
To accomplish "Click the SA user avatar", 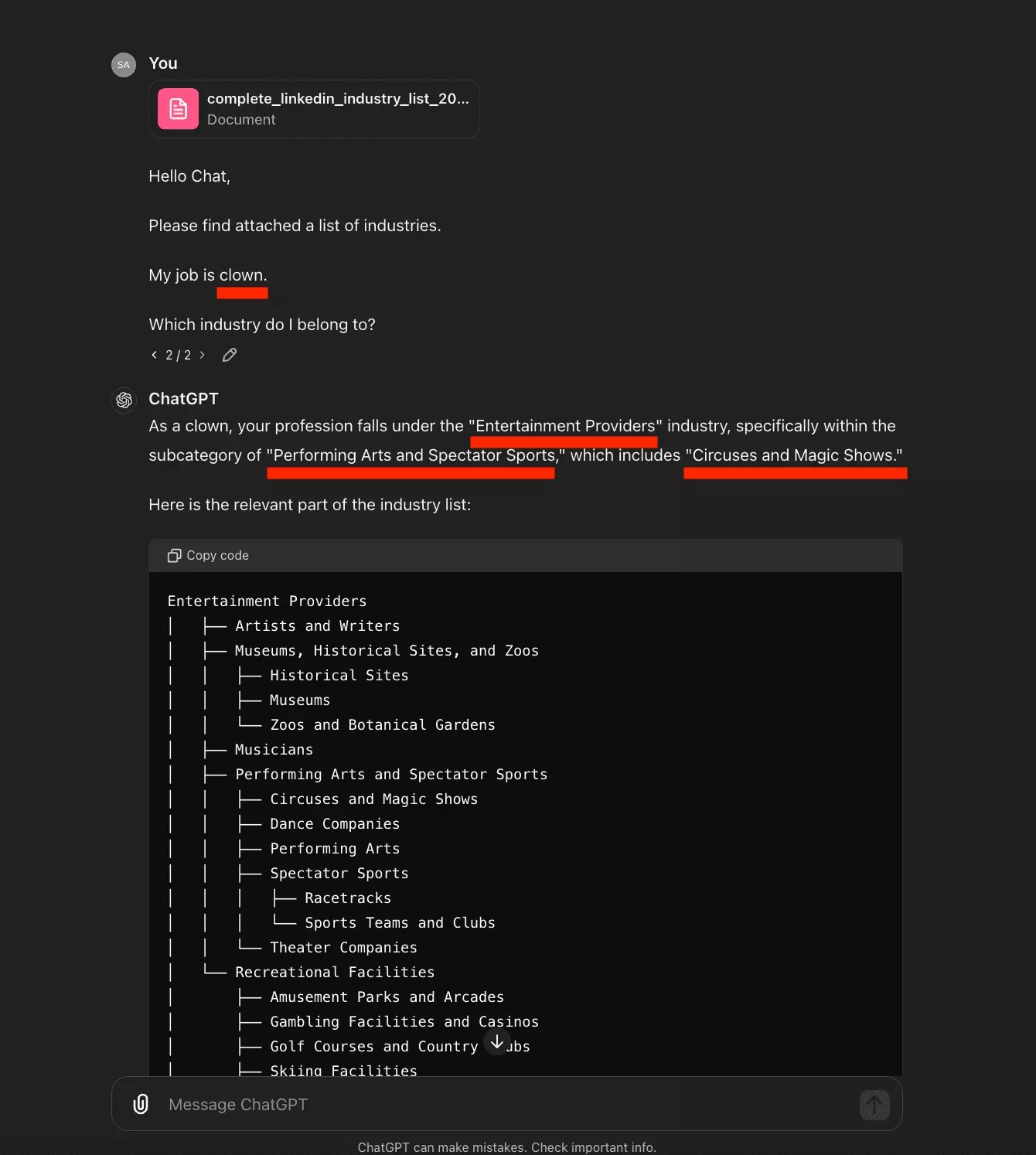I will [x=124, y=65].
